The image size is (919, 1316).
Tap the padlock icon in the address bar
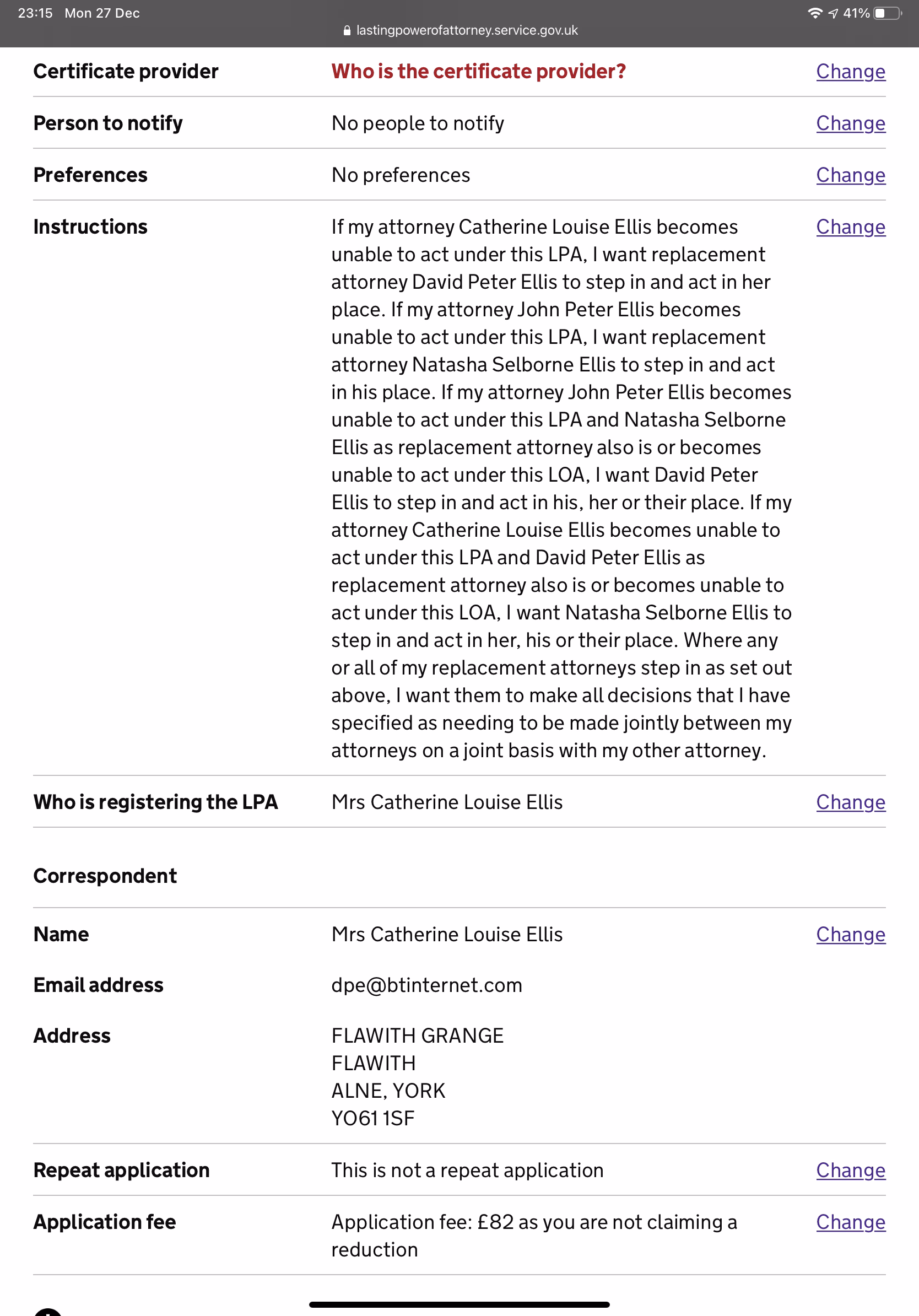click(x=347, y=31)
